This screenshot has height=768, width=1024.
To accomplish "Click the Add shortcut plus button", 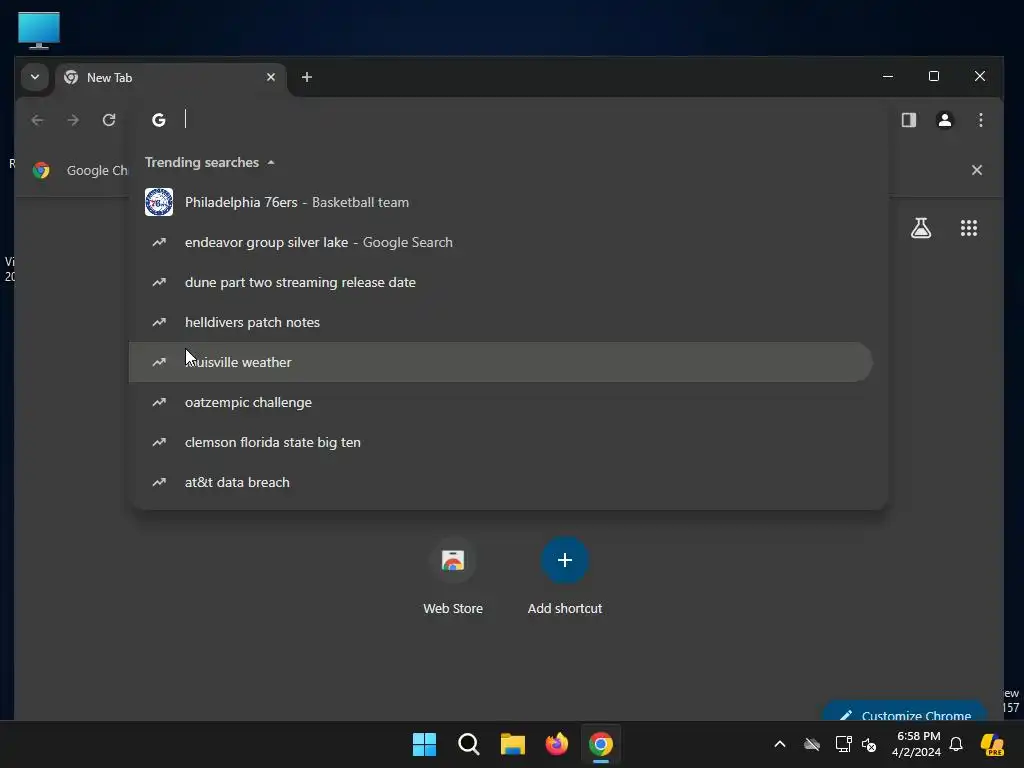I will (565, 560).
